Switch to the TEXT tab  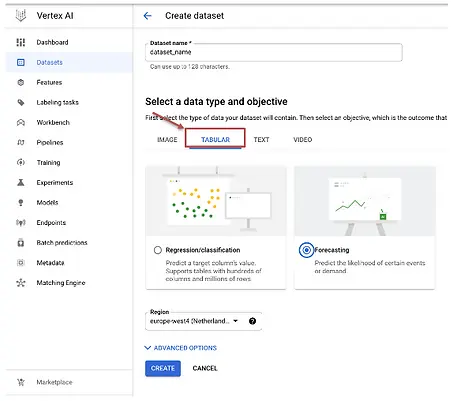(x=261, y=140)
